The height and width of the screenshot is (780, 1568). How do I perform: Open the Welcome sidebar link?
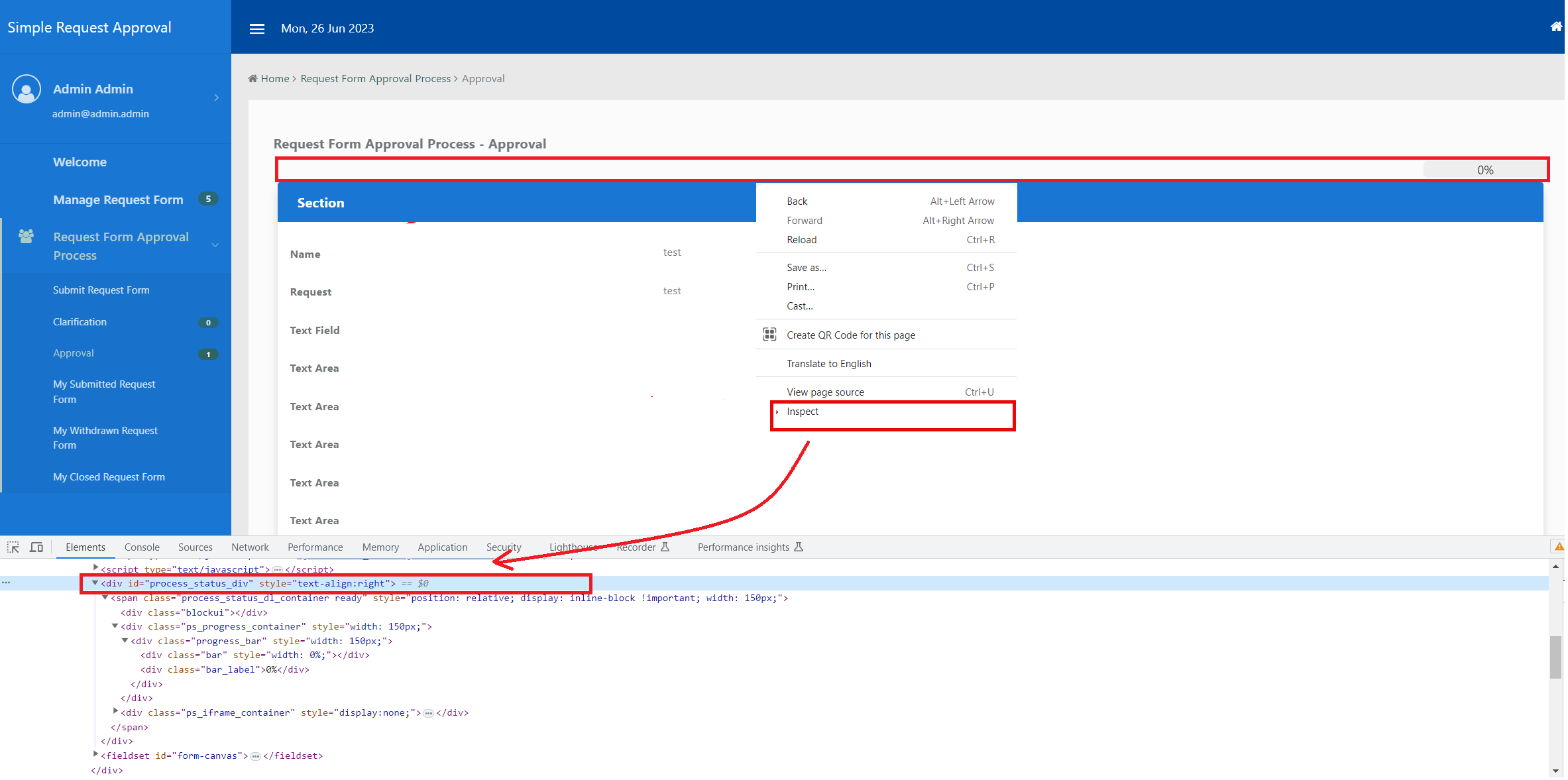80,162
